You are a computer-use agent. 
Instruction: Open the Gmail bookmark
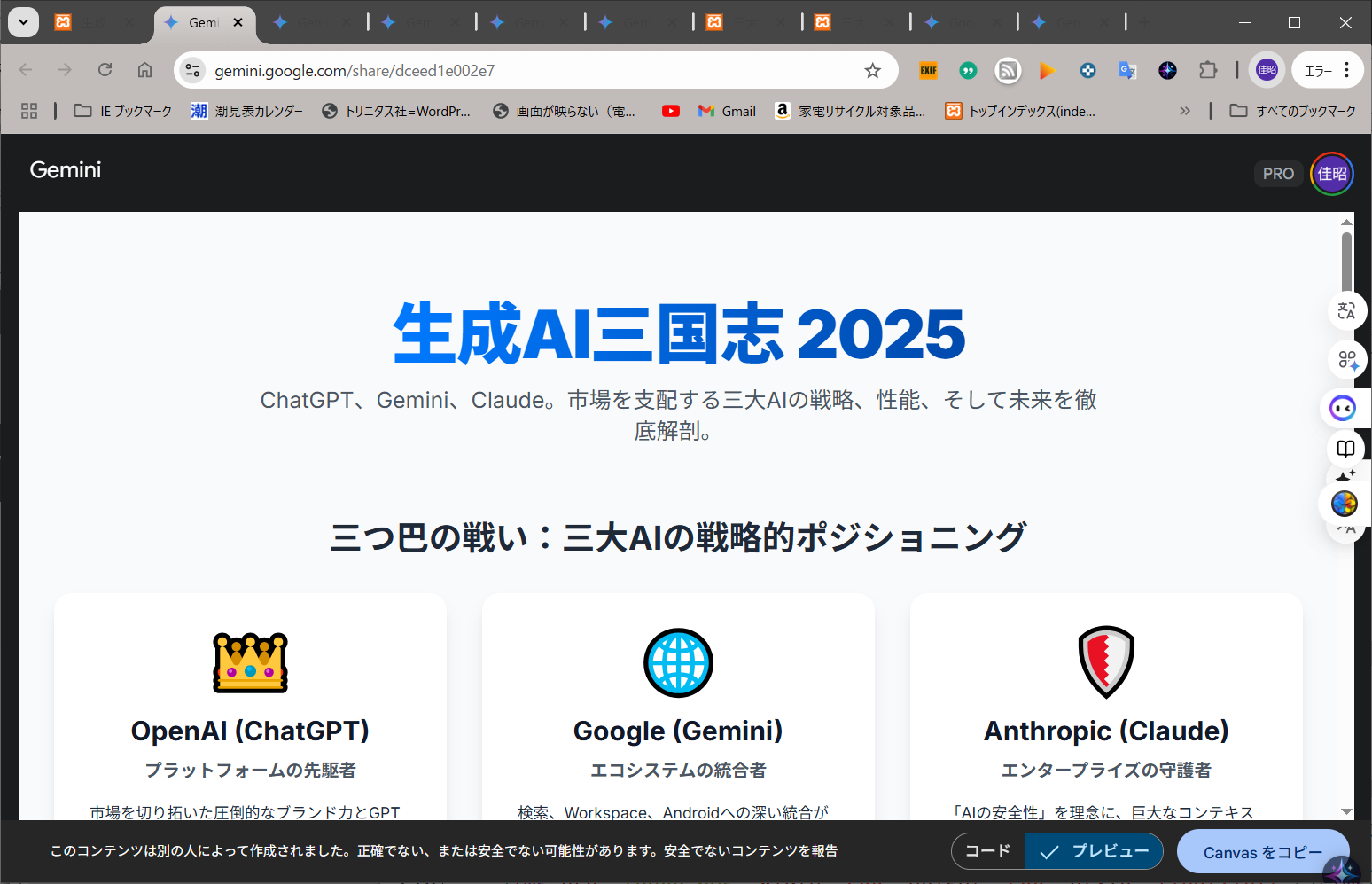coord(727,111)
